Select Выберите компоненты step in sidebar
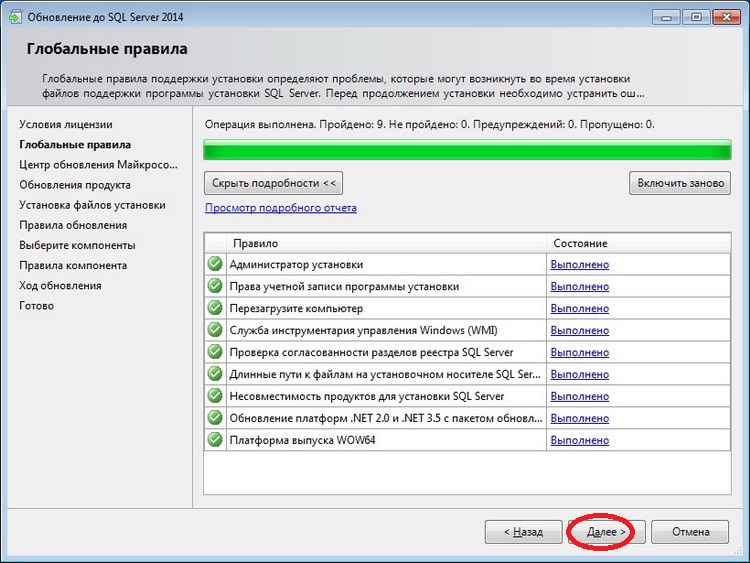750x563 pixels. (x=77, y=245)
